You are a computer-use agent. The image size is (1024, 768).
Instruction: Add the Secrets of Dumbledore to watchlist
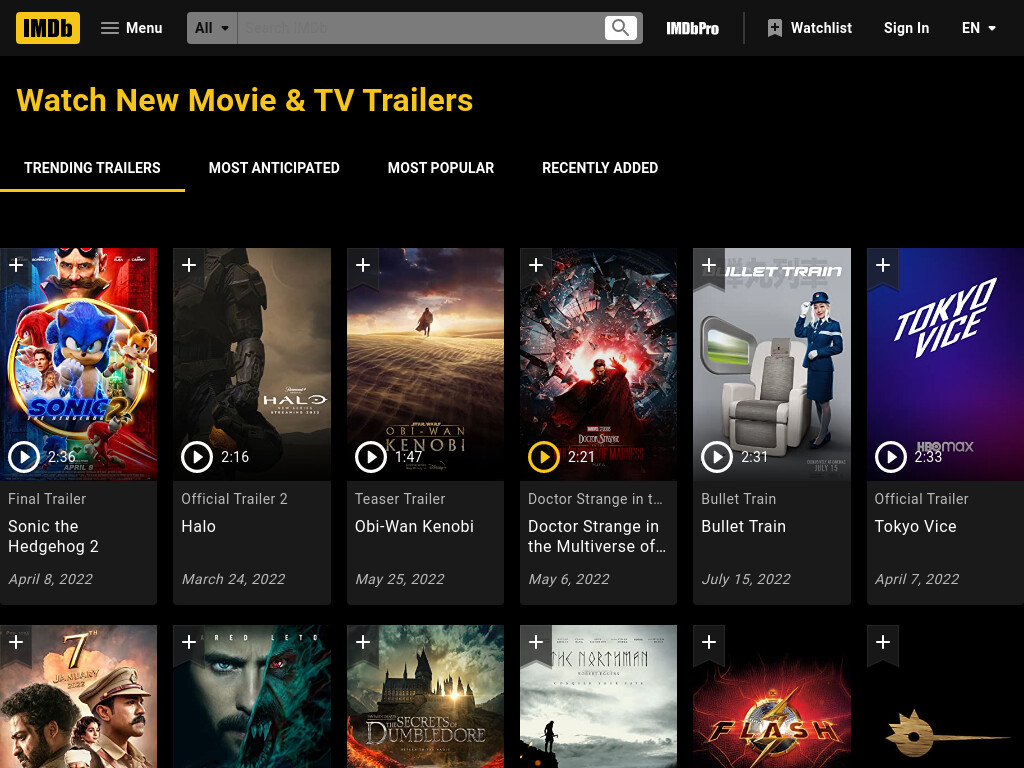coord(362,643)
